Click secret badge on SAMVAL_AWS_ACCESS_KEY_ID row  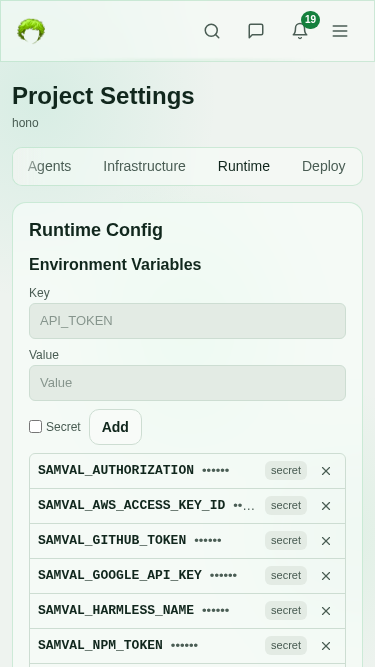(x=286, y=505)
